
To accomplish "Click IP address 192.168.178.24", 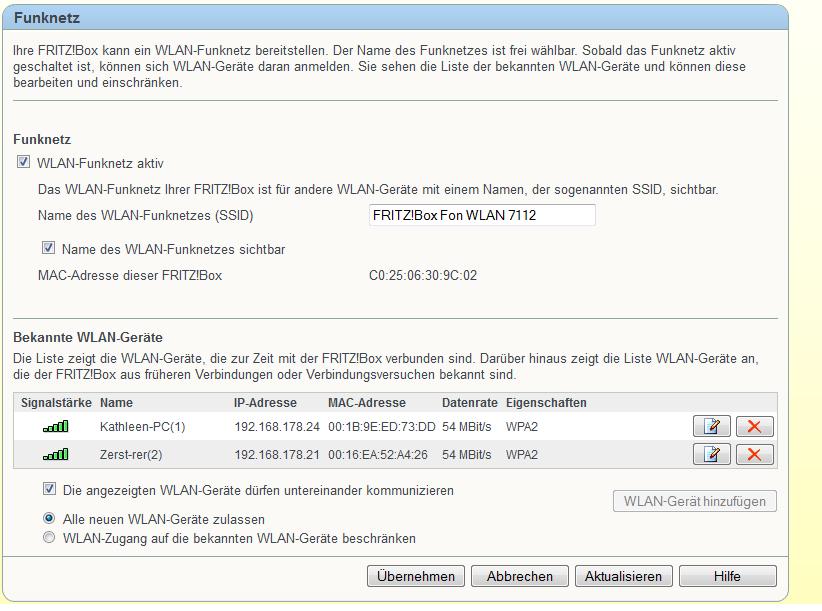I will [277, 427].
